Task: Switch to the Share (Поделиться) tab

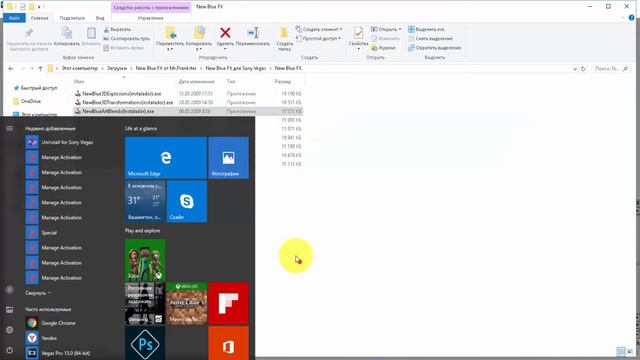Action: (x=72, y=18)
